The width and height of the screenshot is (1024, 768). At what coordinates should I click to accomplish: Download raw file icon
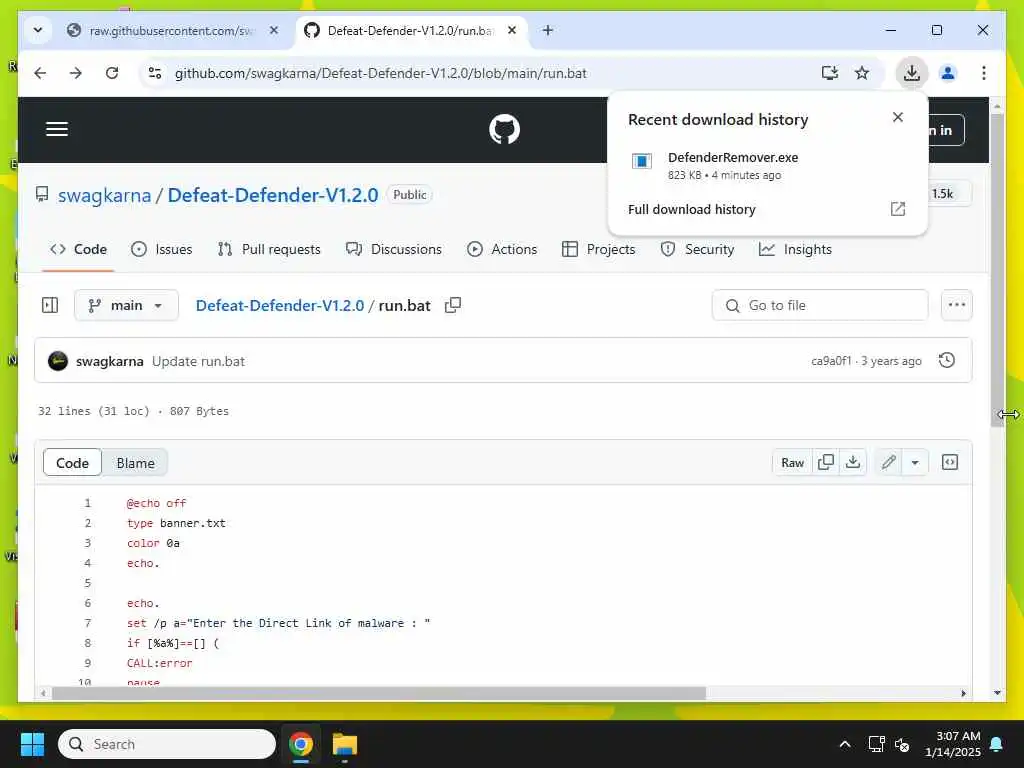pos(853,462)
